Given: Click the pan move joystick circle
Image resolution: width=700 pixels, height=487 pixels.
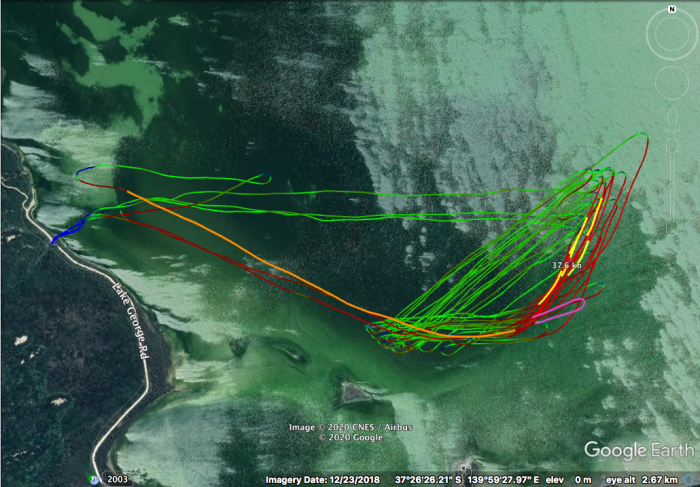Looking at the screenshot, I should click(672, 83).
